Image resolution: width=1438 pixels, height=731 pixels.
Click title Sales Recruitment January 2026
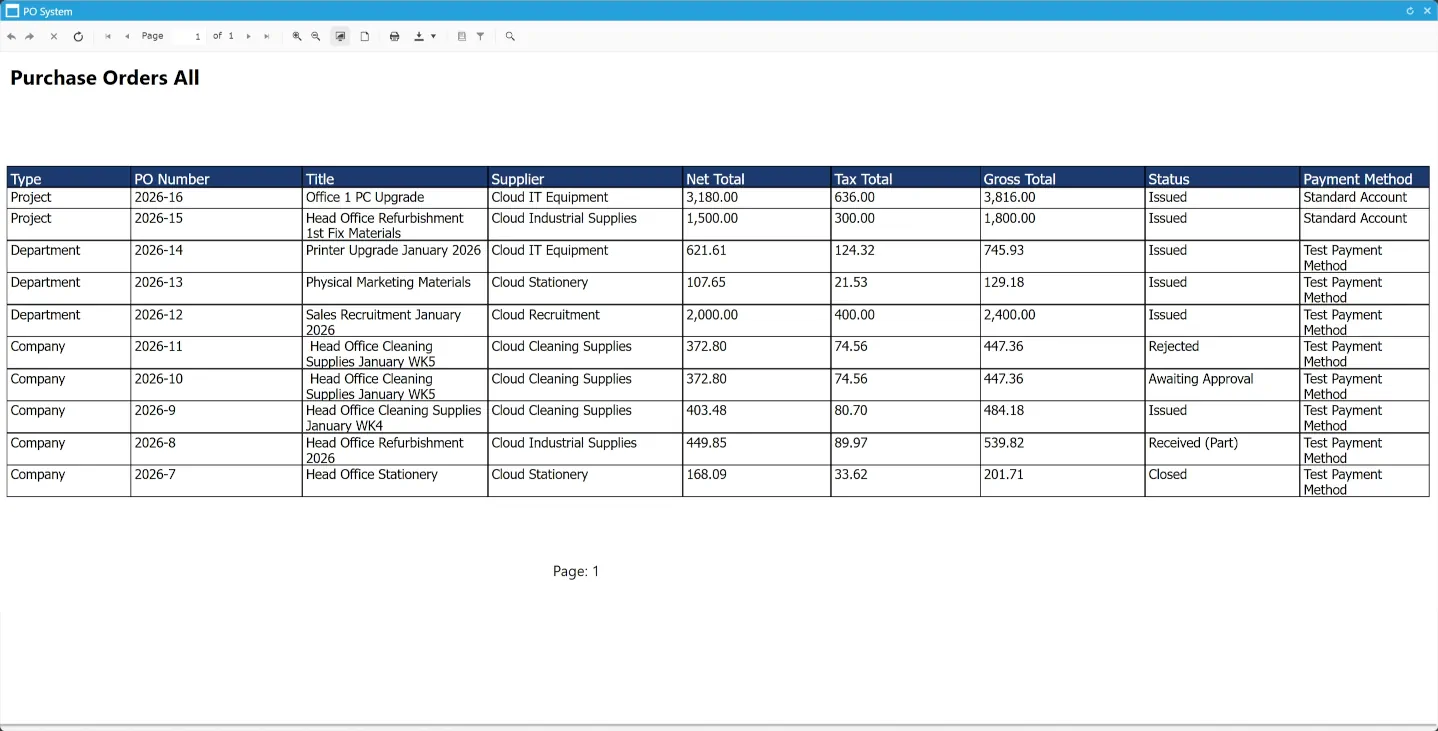(x=384, y=322)
